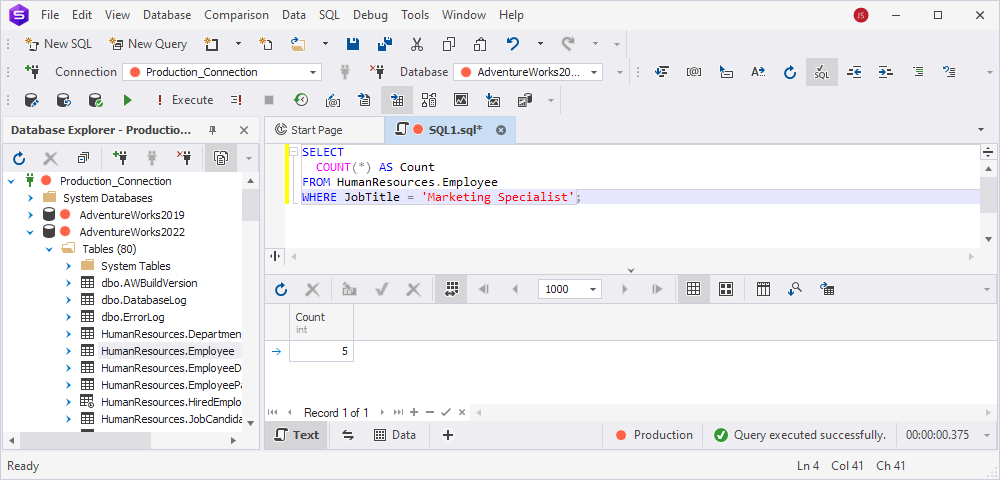1000x480 pixels.
Task: Expand the HumanResources.Employee table node
Action: pos(68,351)
